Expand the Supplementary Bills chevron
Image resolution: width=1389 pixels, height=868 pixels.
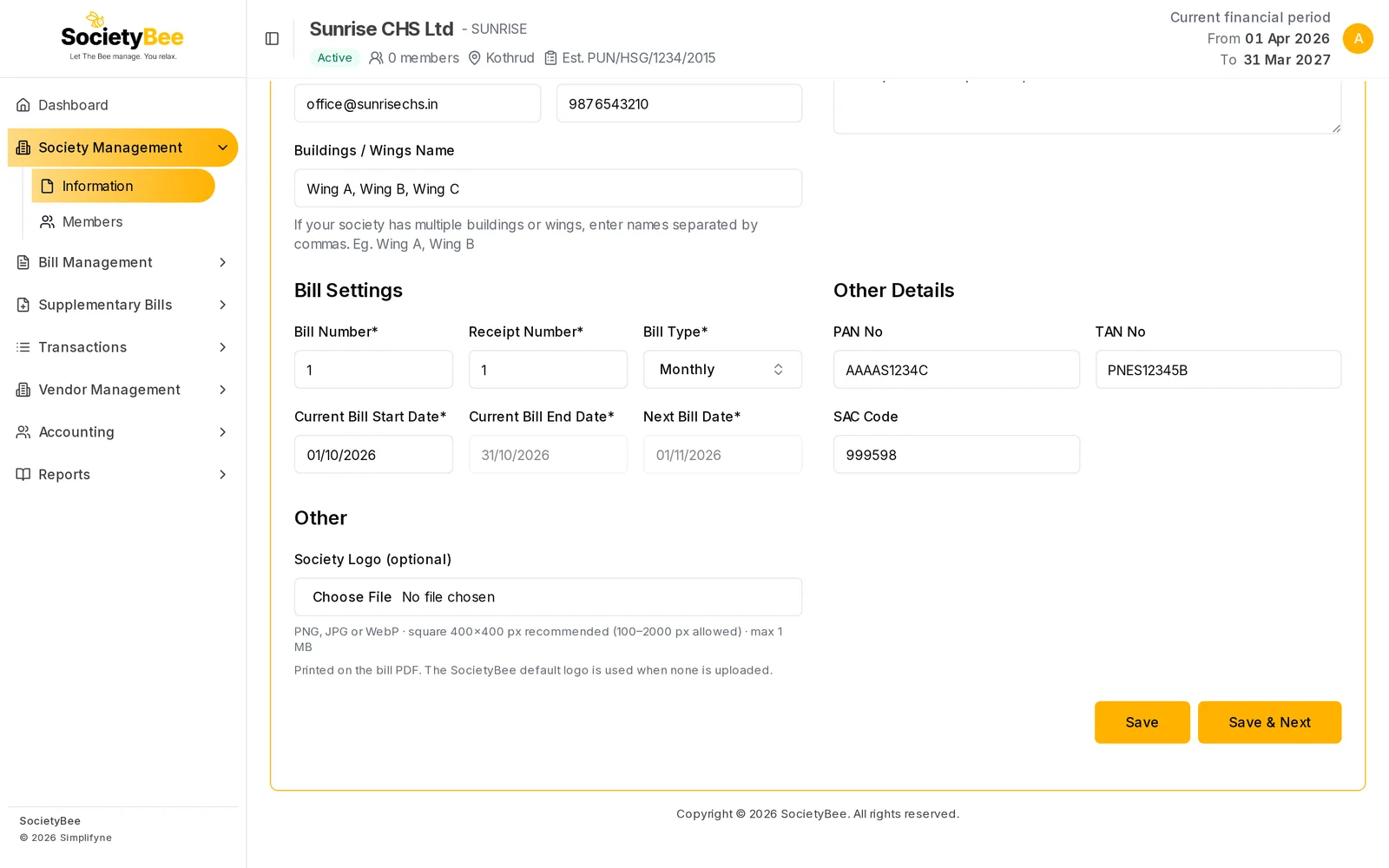point(222,305)
